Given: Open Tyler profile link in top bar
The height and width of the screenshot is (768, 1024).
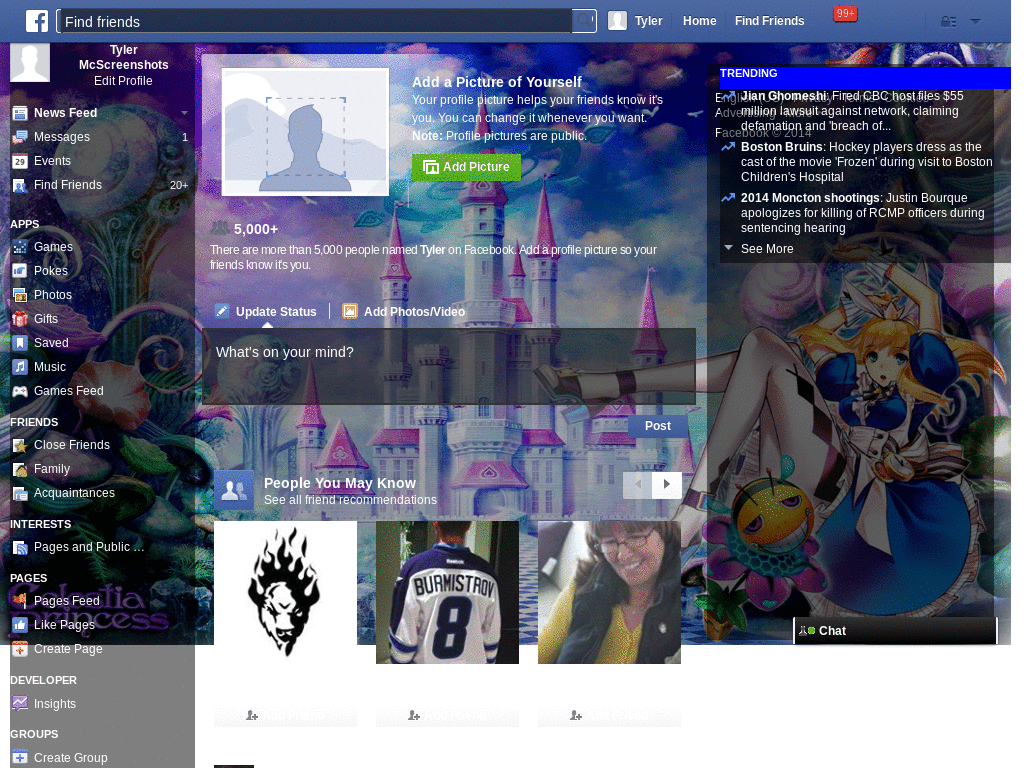Looking at the screenshot, I should [x=635, y=21].
